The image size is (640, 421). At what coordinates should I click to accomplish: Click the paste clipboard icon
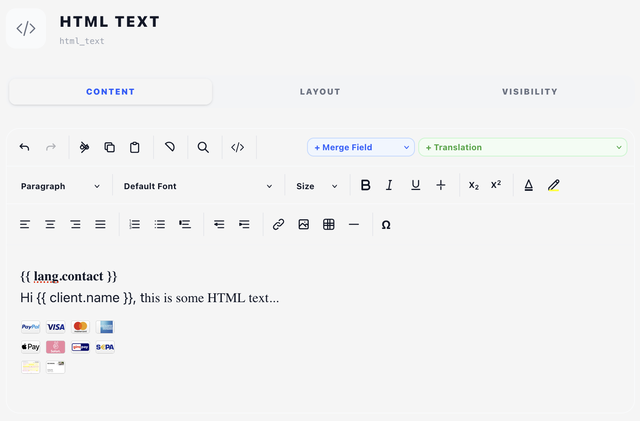pyautogui.click(x=135, y=147)
